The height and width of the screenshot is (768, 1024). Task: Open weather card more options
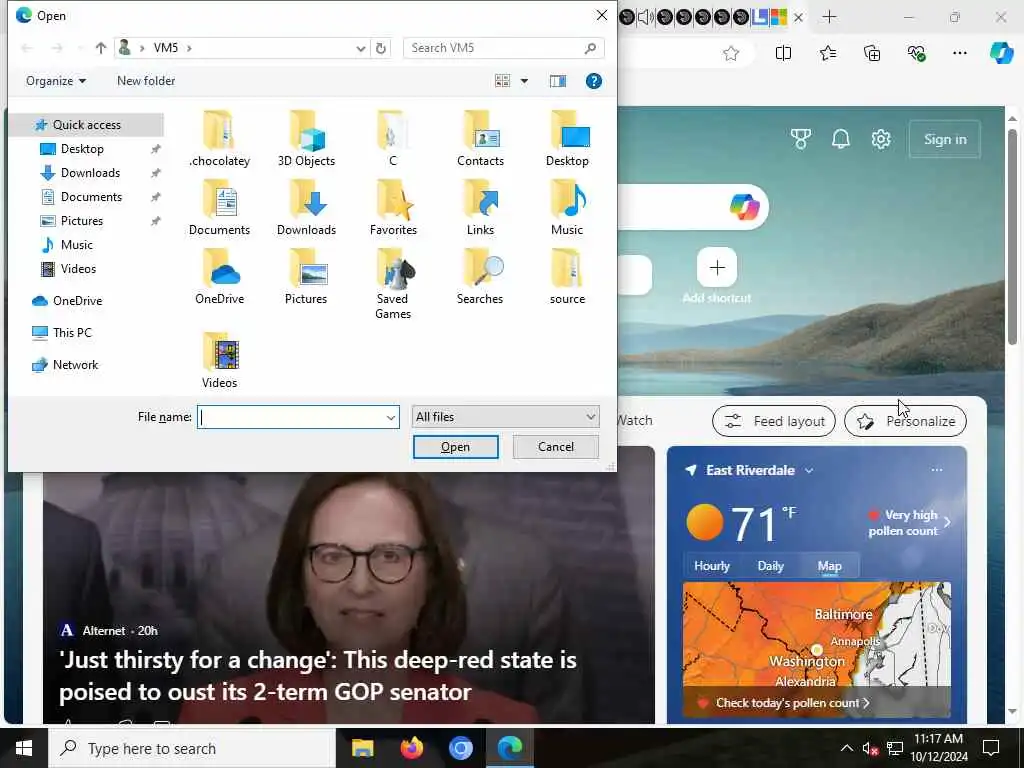(x=936, y=470)
